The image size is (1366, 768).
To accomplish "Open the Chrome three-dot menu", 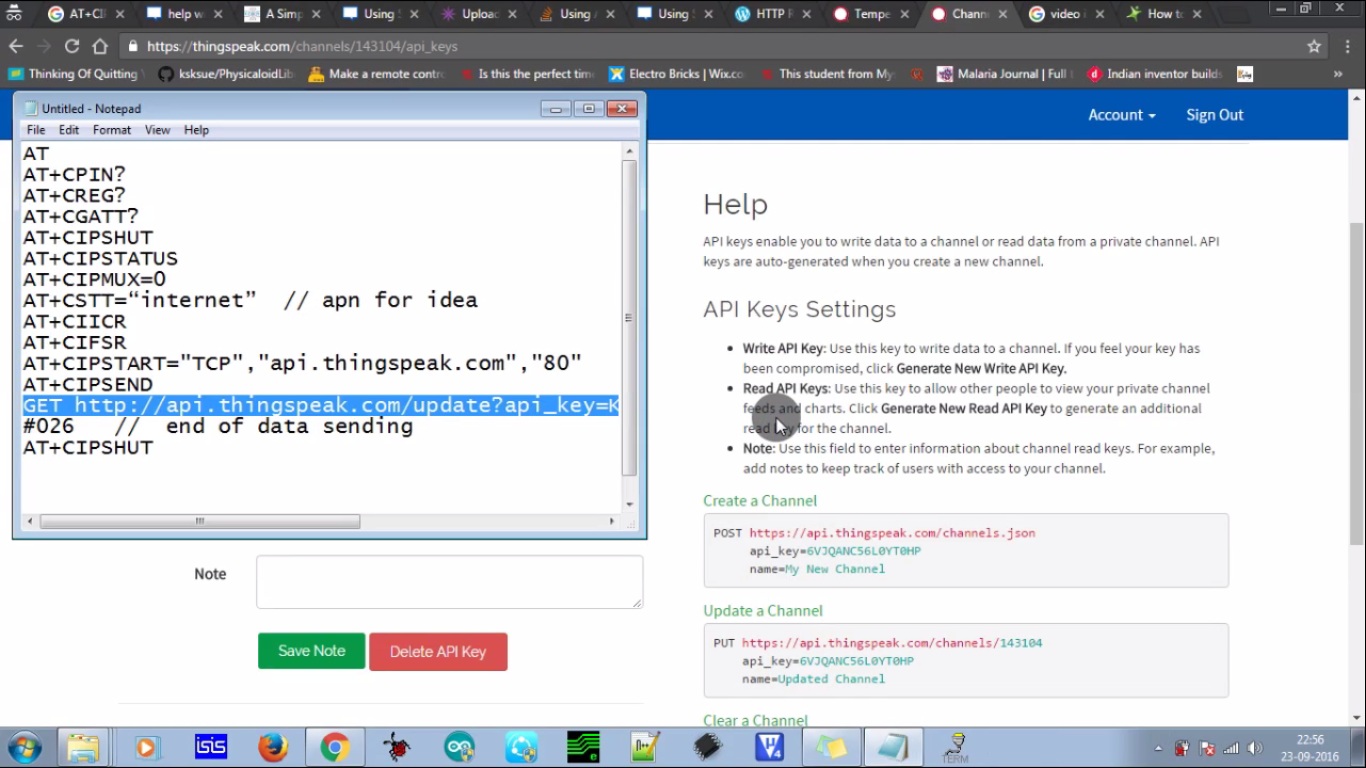I will (x=1346, y=46).
